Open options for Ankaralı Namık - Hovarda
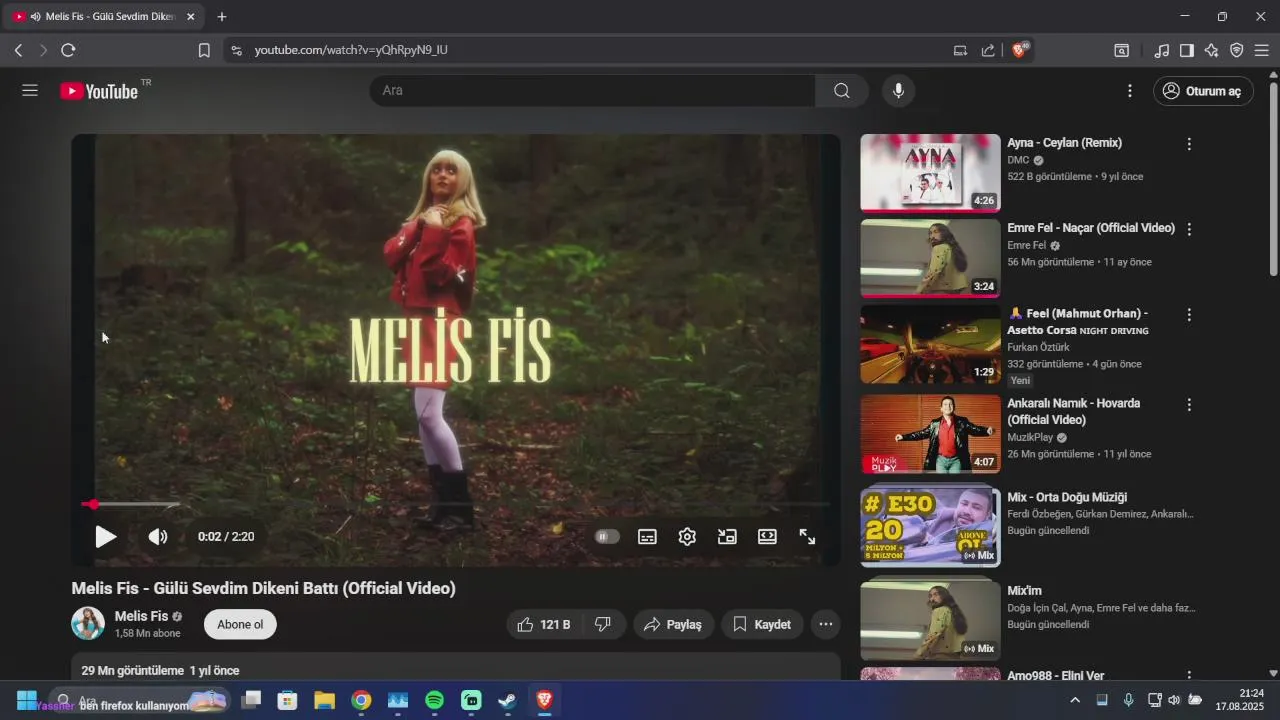1280x720 pixels. [1189, 405]
